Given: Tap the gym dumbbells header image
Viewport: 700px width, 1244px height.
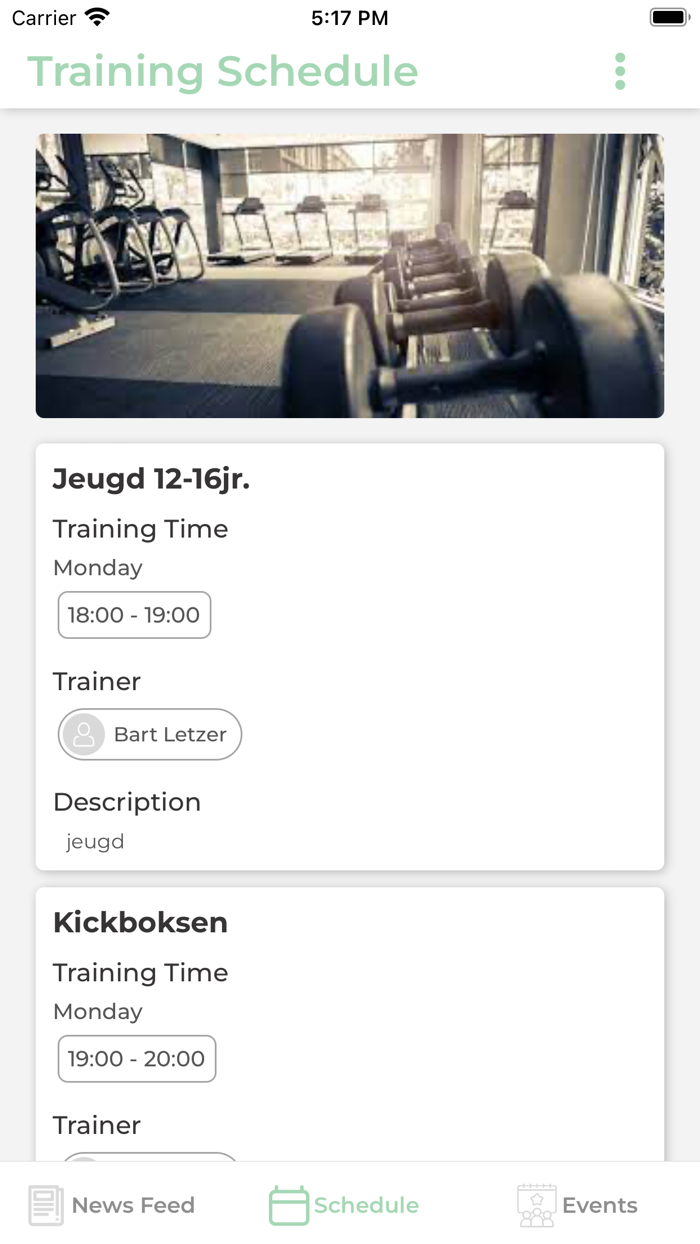Looking at the screenshot, I should [x=350, y=276].
